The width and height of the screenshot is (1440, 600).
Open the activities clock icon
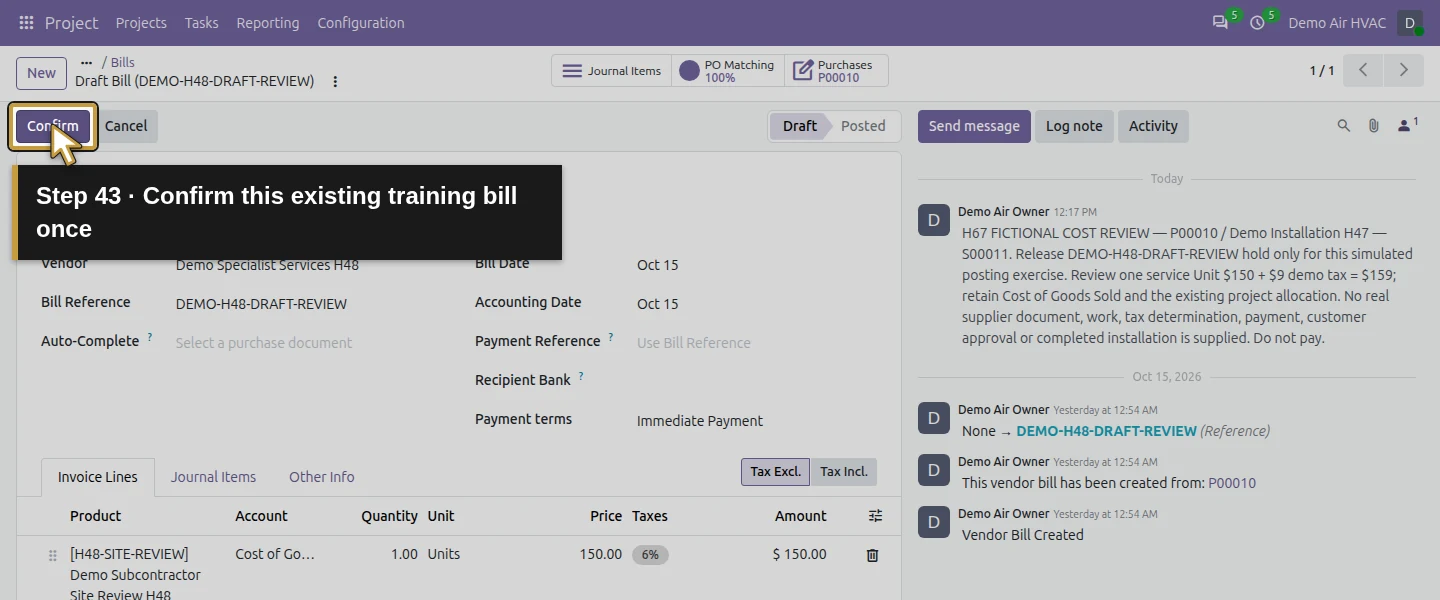click(1257, 22)
